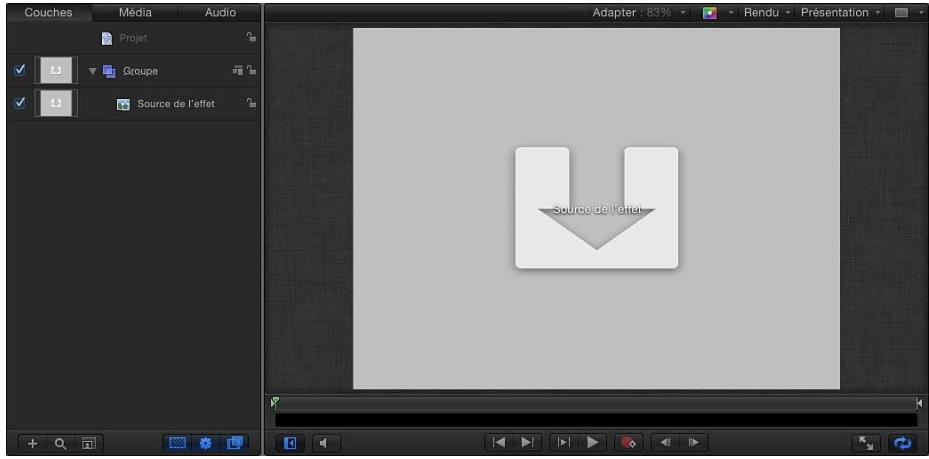Image resolution: width=929 pixels, height=459 pixels.
Task: Click the Source de l'effet drop zone icon
Action: tap(123, 104)
